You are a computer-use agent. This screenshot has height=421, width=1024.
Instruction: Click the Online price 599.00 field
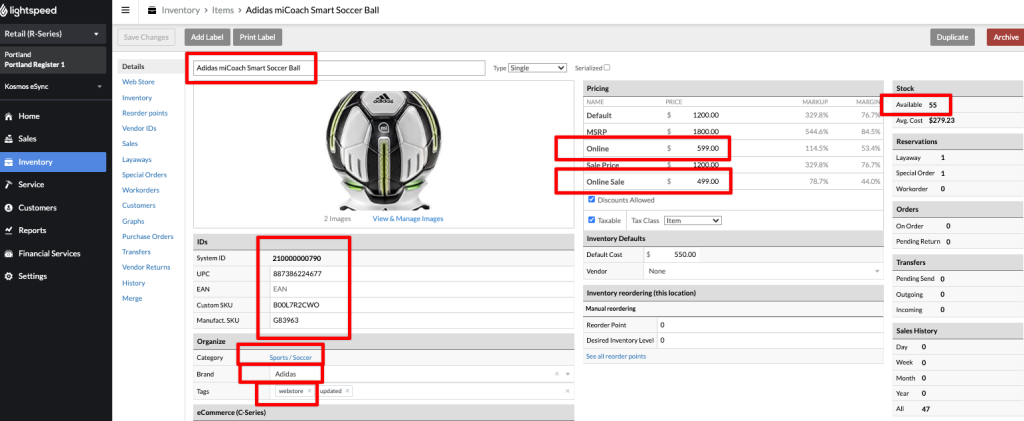click(697, 149)
